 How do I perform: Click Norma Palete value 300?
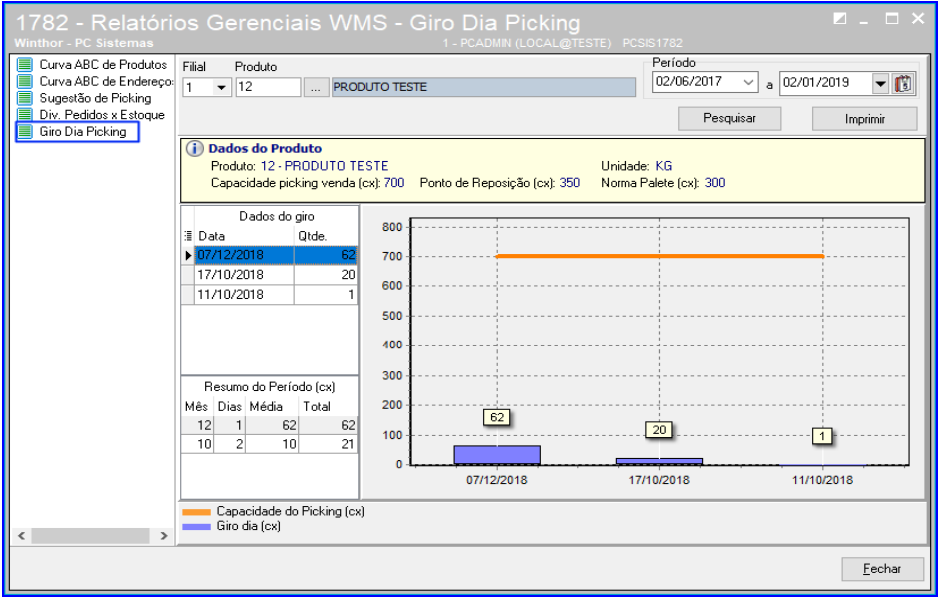click(x=715, y=183)
